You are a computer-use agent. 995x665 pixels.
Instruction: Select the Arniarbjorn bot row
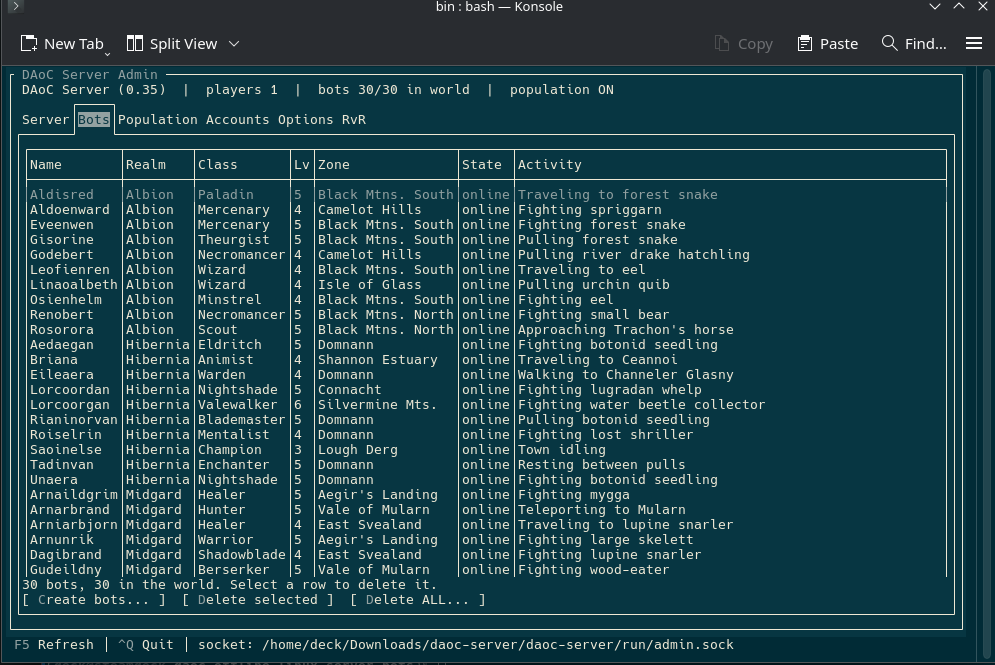(487, 525)
